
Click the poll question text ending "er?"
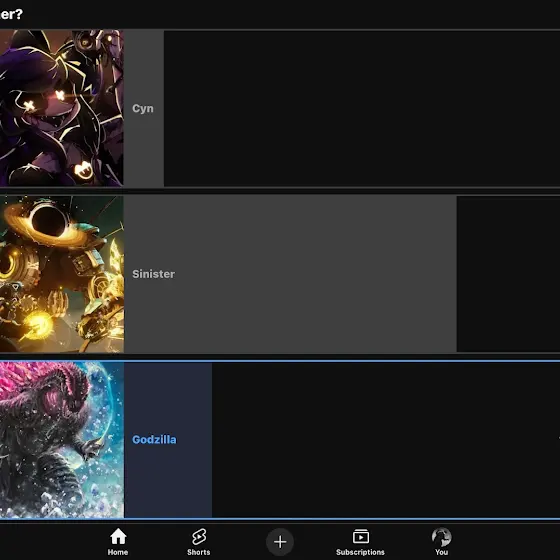(x=11, y=14)
